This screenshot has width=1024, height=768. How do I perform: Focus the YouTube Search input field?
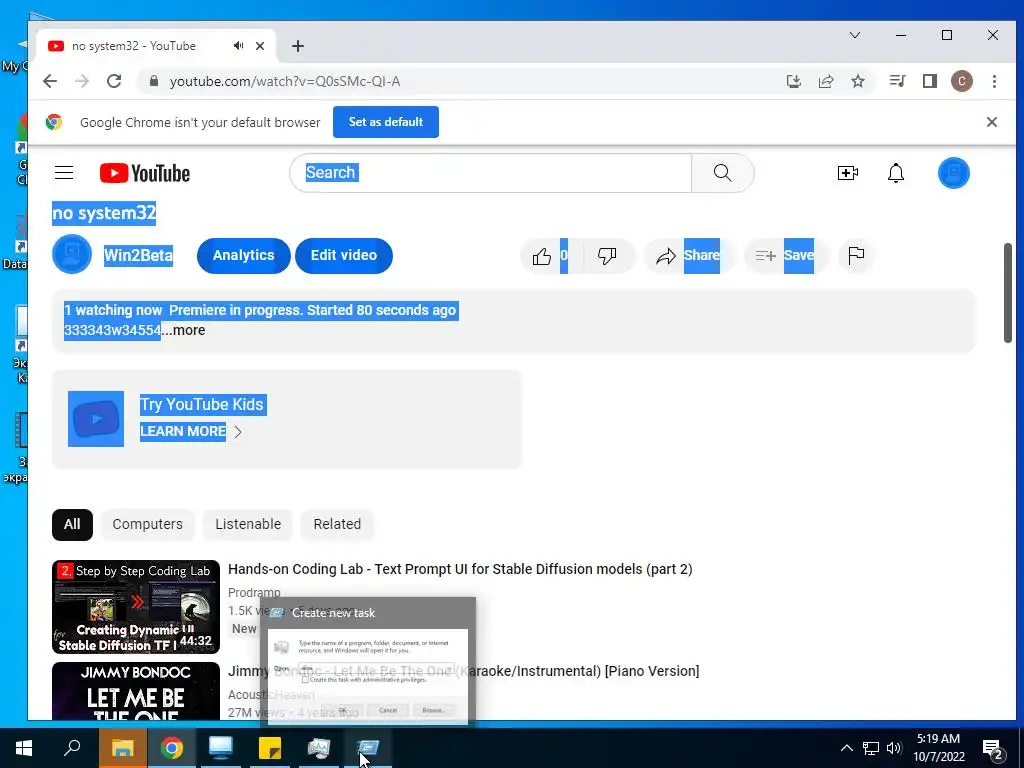[490, 173]
